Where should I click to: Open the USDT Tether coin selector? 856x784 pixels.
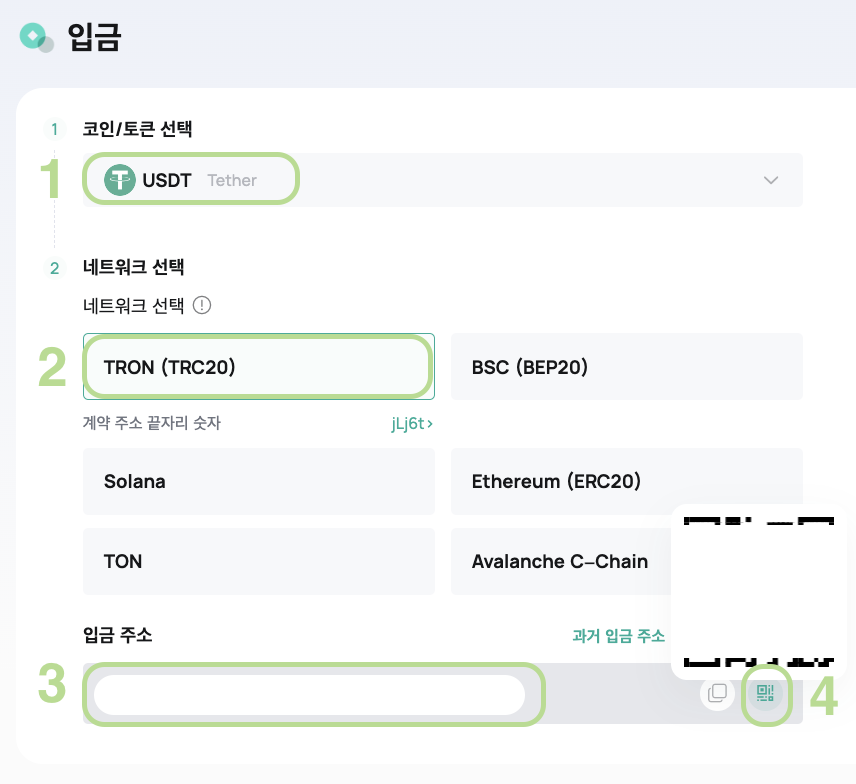point(443,180)
